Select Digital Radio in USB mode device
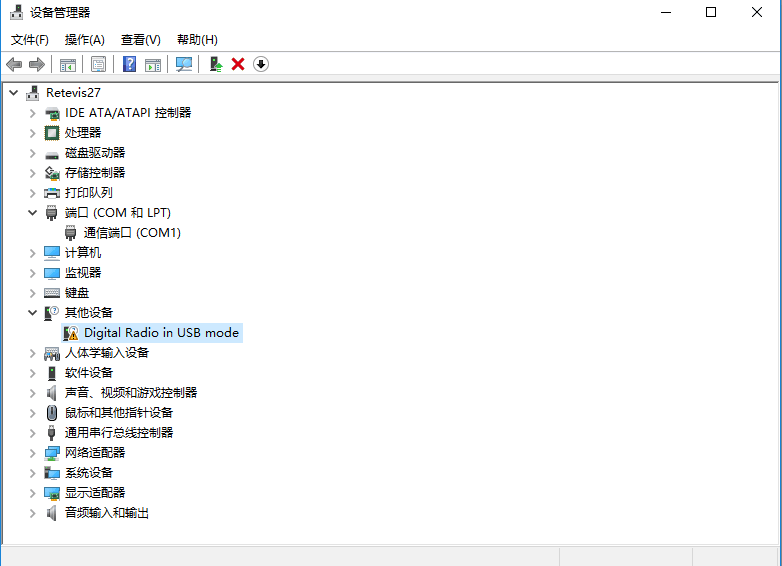 pyautogui.click(x=161, y=333)
